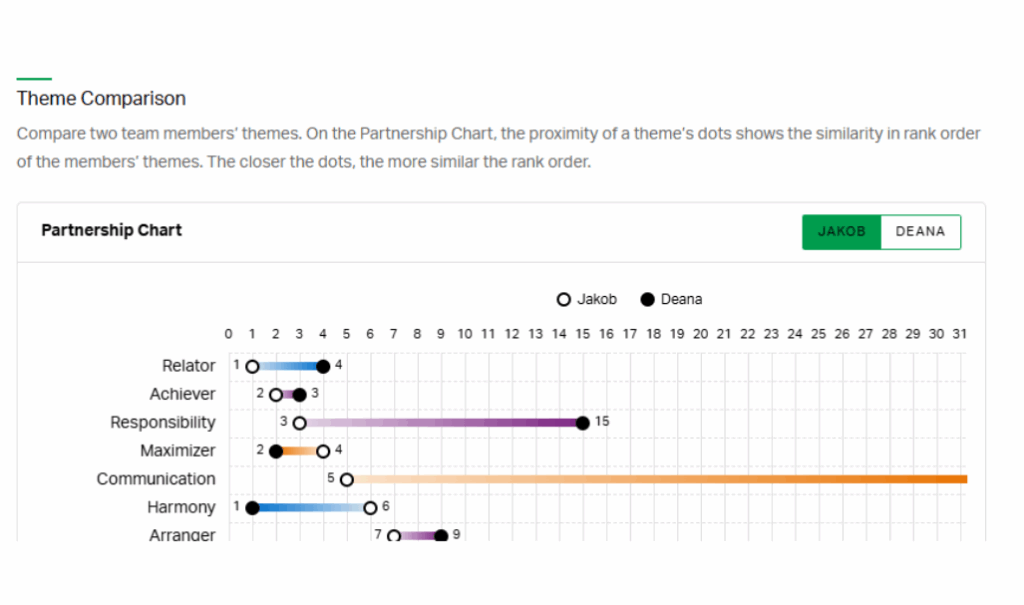Image resolution: width=1024 pixels, height=605 pixels.
Task: Click the orange Communication gradient bar
Action: (657, 480)
